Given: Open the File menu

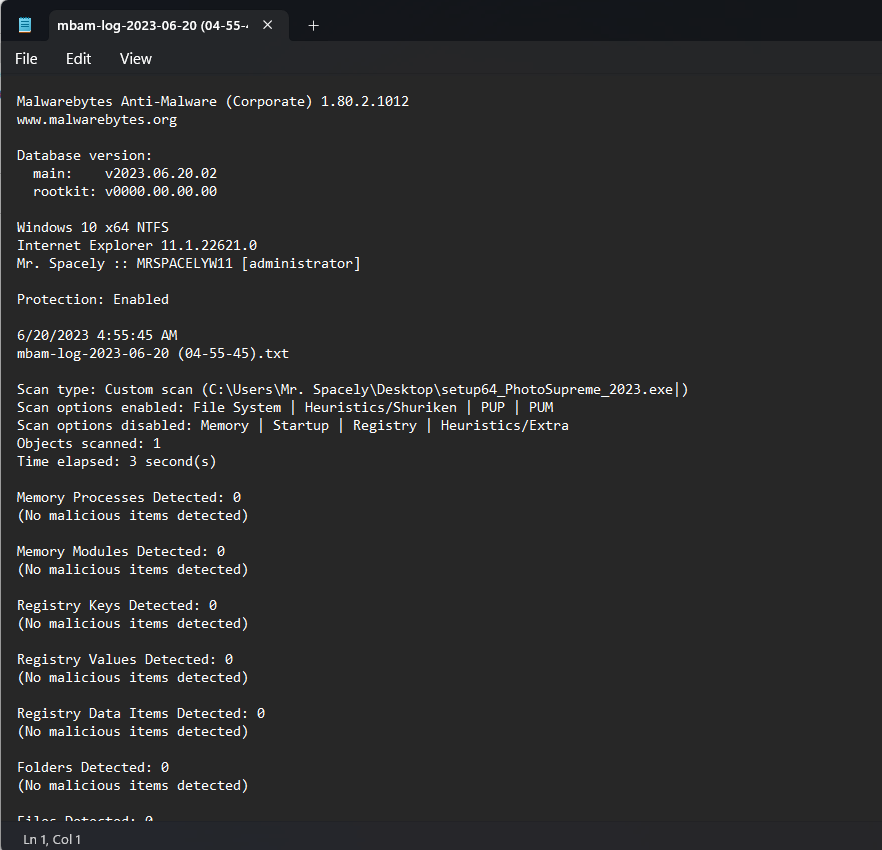Looking at the screenshot, I should coord(26,59).
